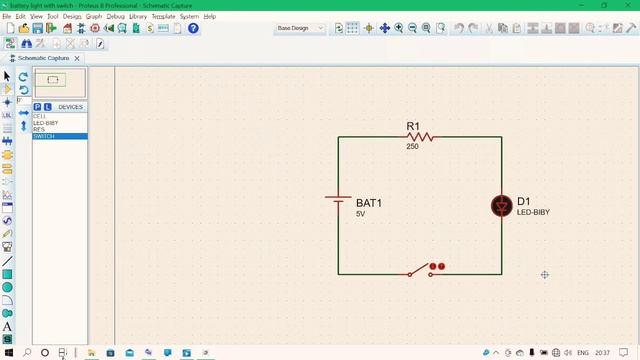
Task: Flip vertically with the Y-mirror icon
Action: click(x=24, y=126)
